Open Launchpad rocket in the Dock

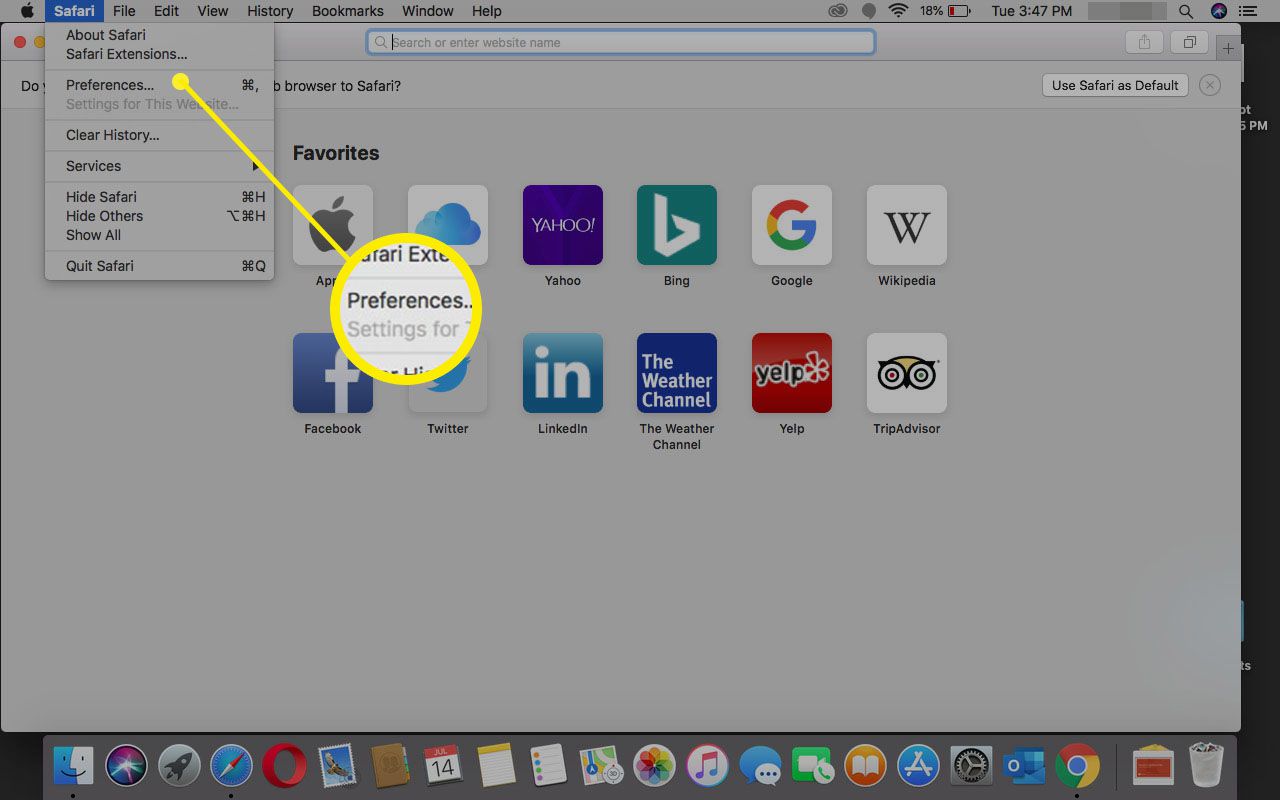pos(179,766)
